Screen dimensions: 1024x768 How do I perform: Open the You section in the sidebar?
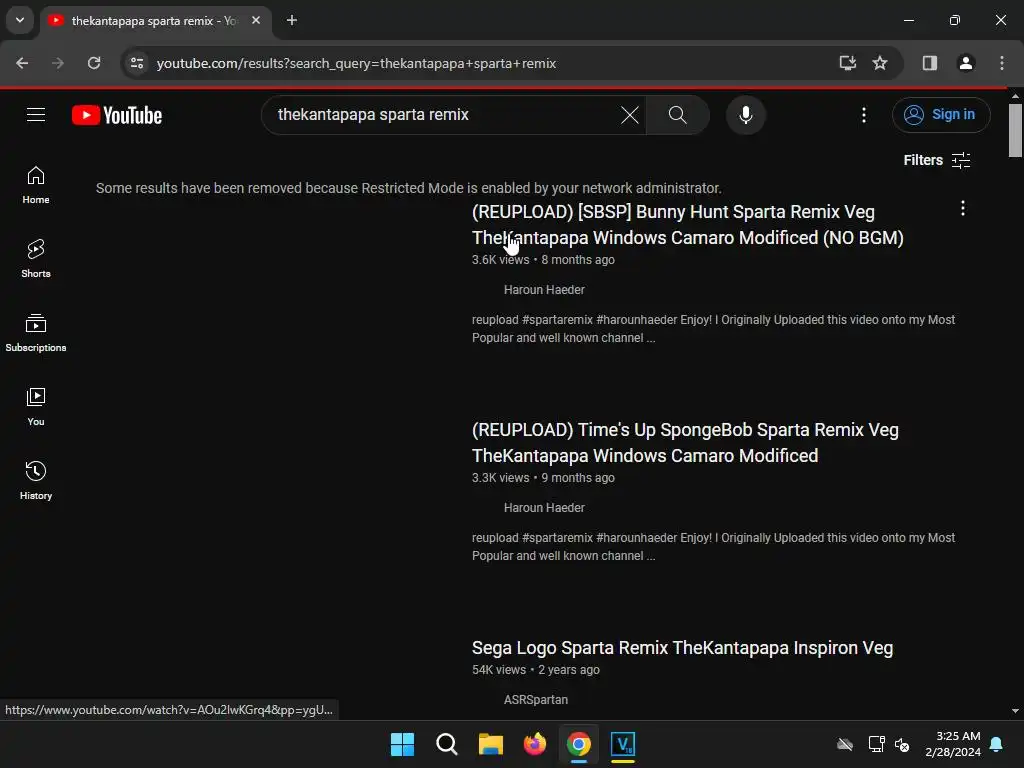(36, 407)
